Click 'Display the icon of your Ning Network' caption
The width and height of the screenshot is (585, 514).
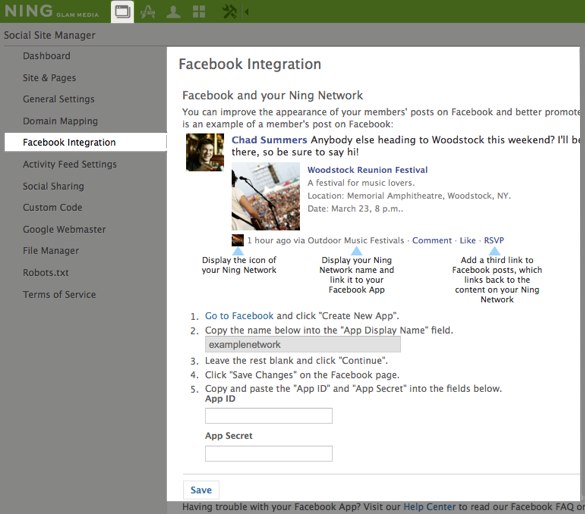click(x=239, y=265)
